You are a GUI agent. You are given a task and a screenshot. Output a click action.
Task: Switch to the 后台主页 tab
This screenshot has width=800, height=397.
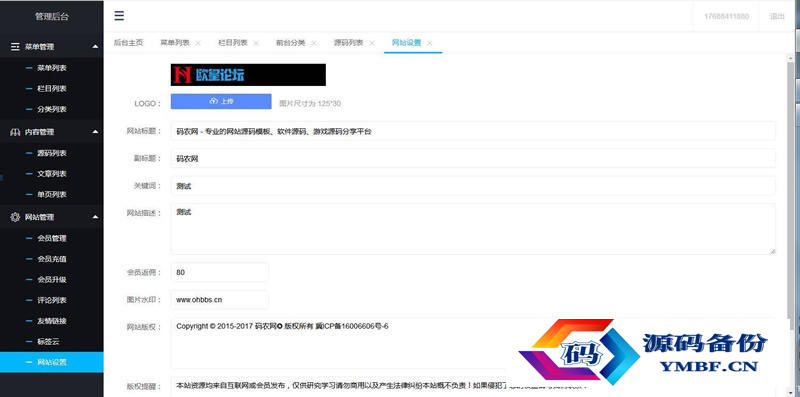(x=129, y=43)
